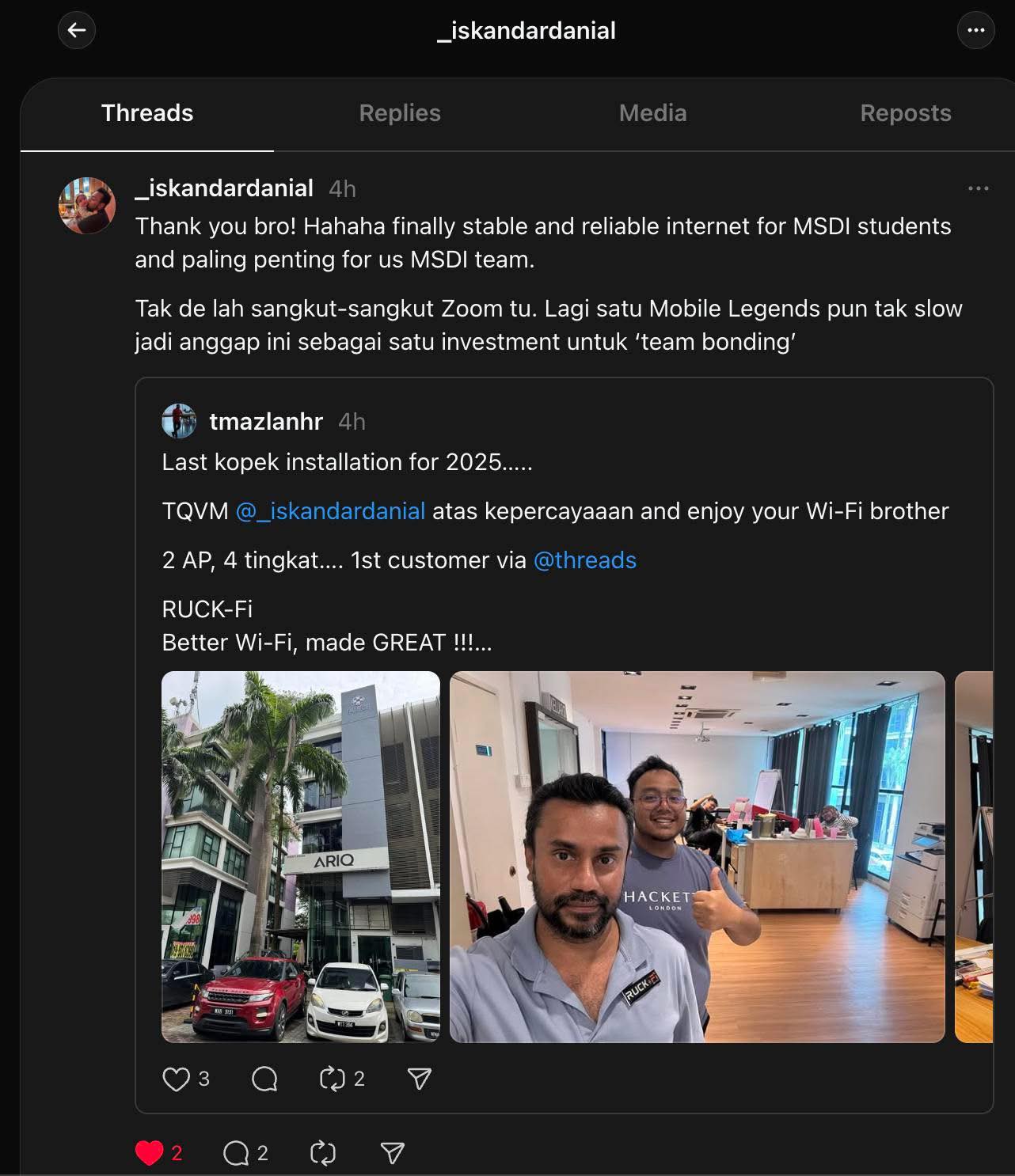The image size is (1015, 1176).
Task: Open the @_iskandardanial mention link
Action: click(x=331, y=511)
